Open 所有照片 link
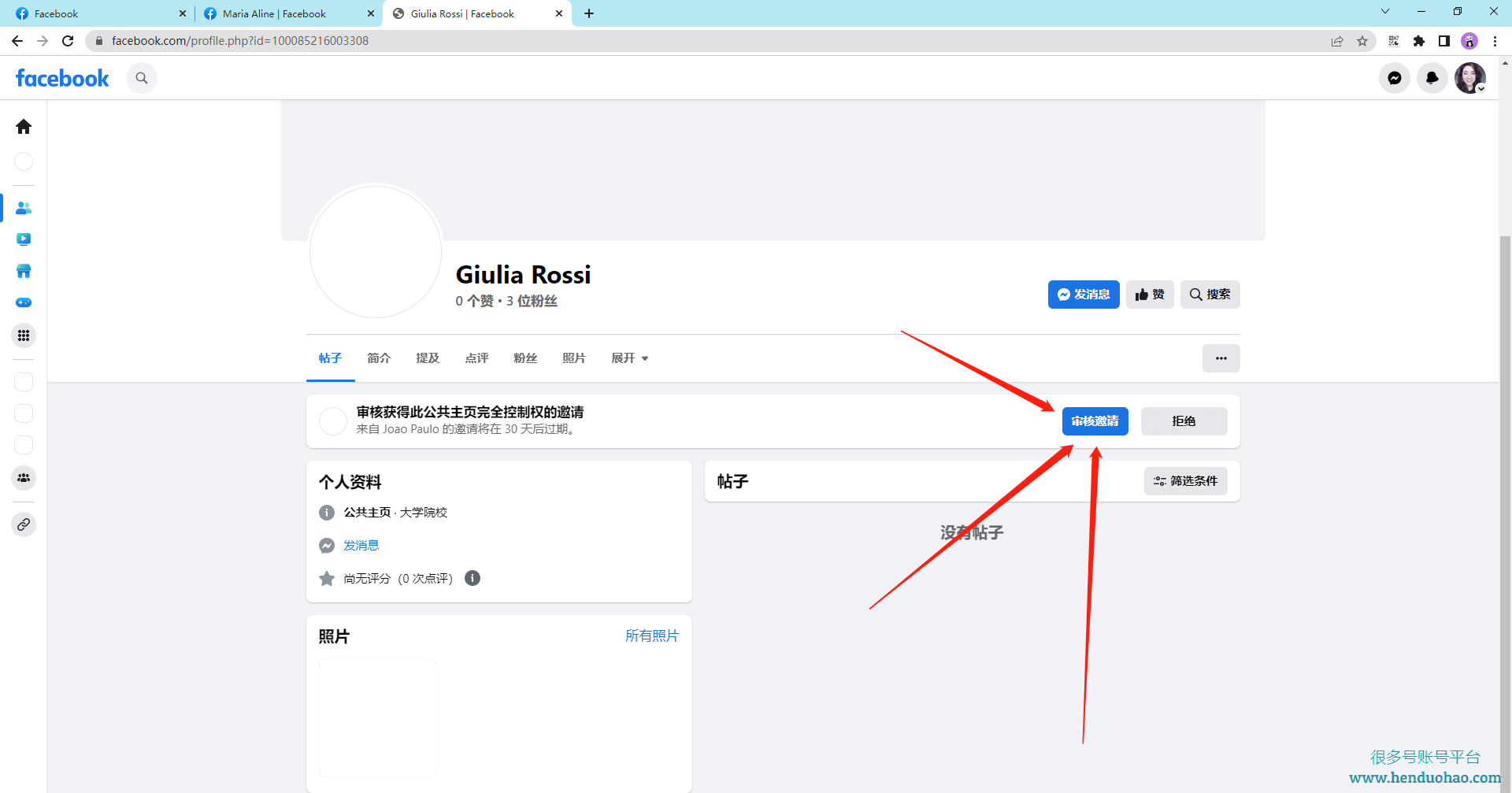The height and width of the screenshot is (793, 1512). pyautogui.click(x=652, y=636)
